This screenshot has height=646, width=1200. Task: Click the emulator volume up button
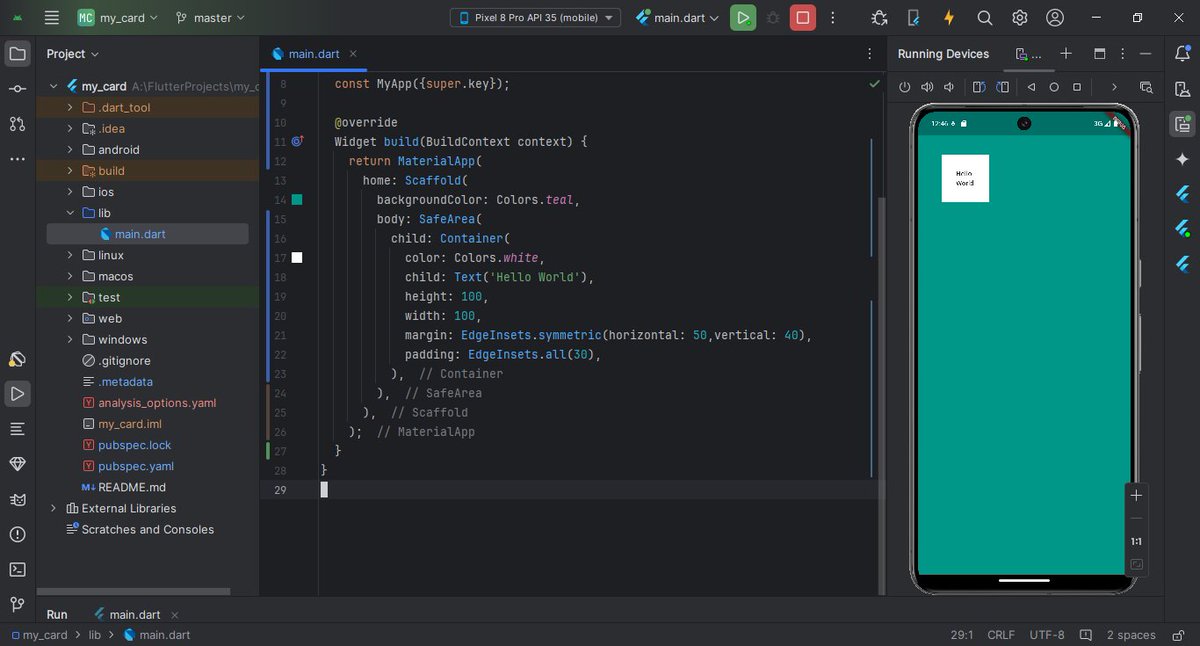point(927,87)
